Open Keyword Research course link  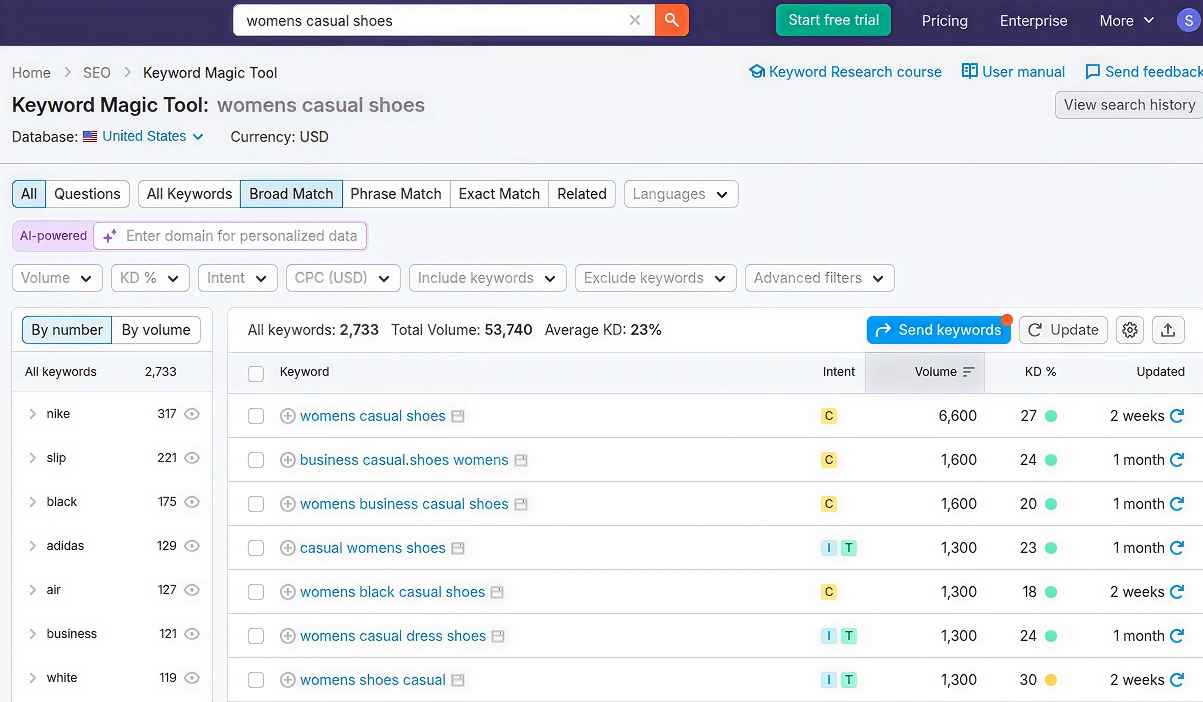[846, 72]
